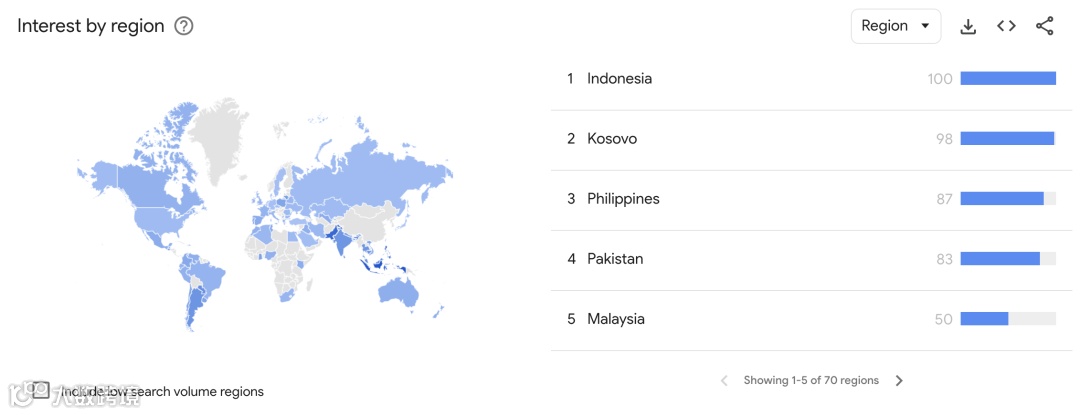The image size is (1080, 415).
Task: Toggle Include low search volume regions checkbox
Action: click(40, 390)
